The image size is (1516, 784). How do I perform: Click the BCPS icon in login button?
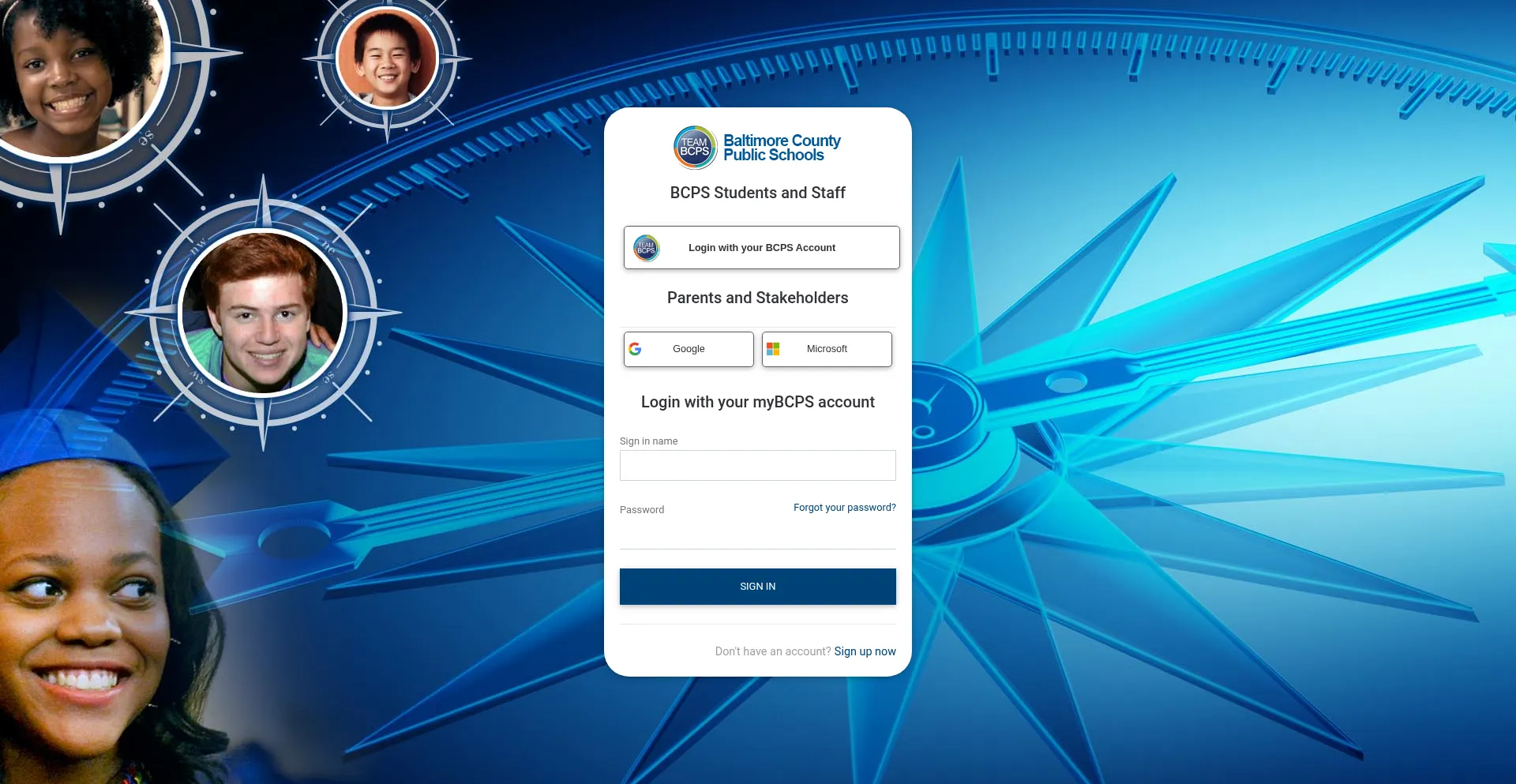[x=646, y=248]
